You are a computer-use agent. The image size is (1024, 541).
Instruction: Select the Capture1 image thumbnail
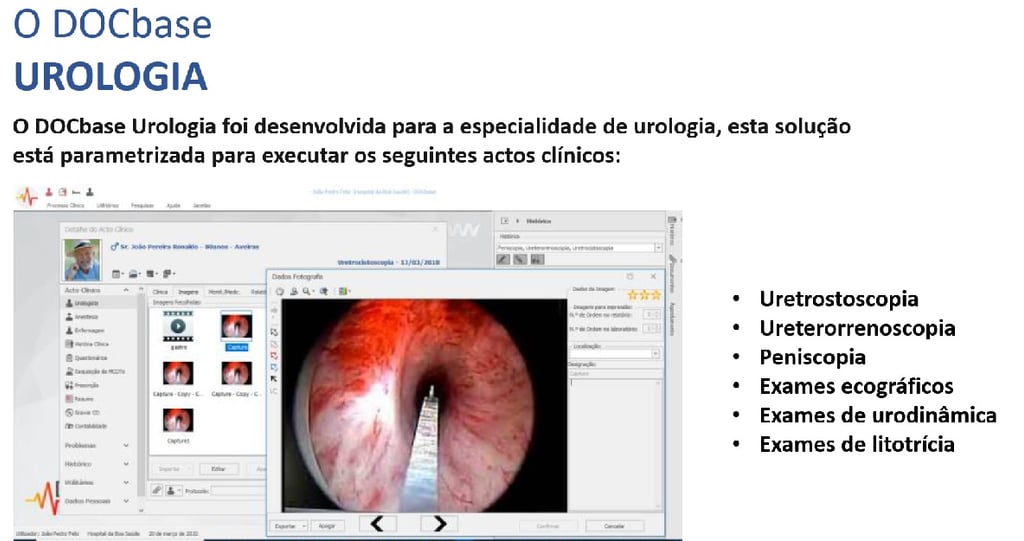(178, 421)
